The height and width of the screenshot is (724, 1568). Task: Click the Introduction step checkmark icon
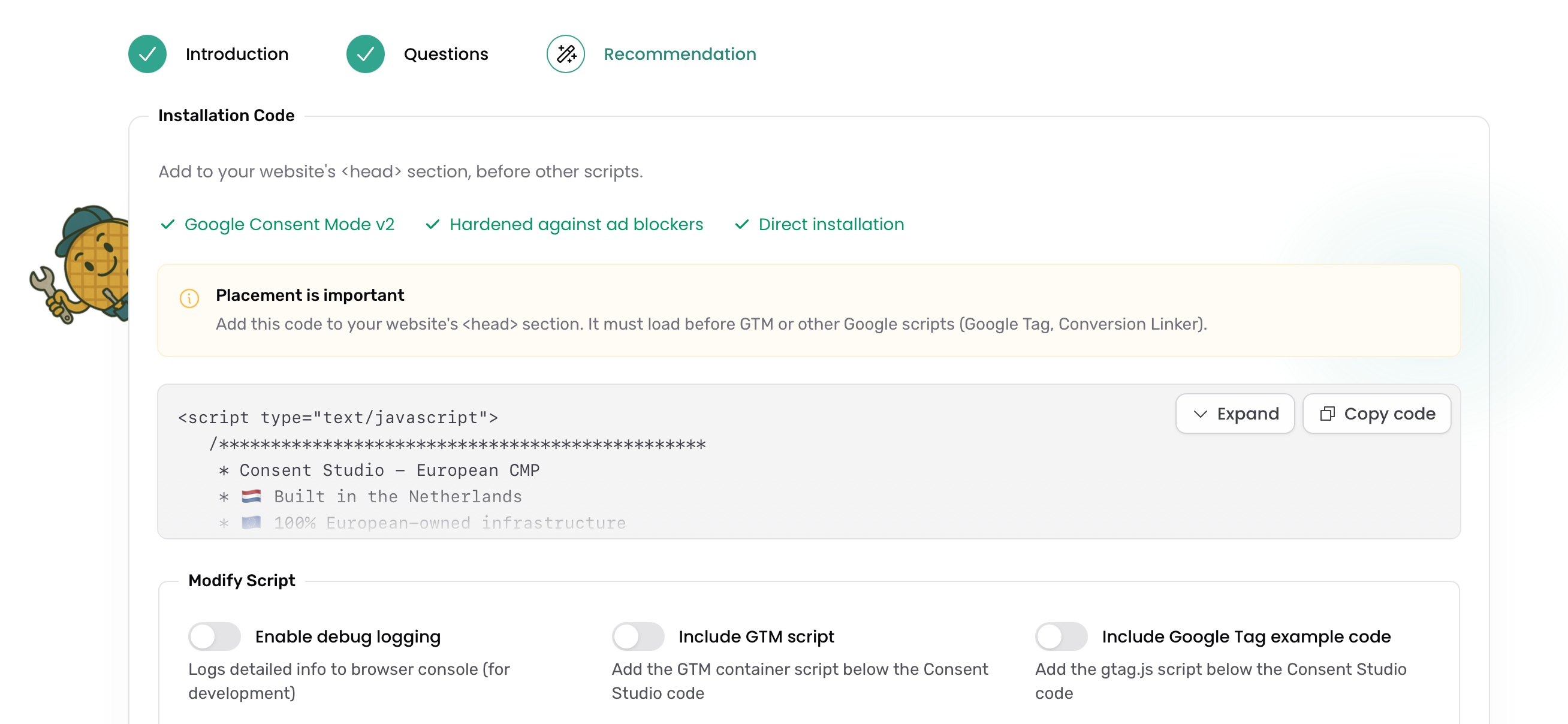coord(147,54)
